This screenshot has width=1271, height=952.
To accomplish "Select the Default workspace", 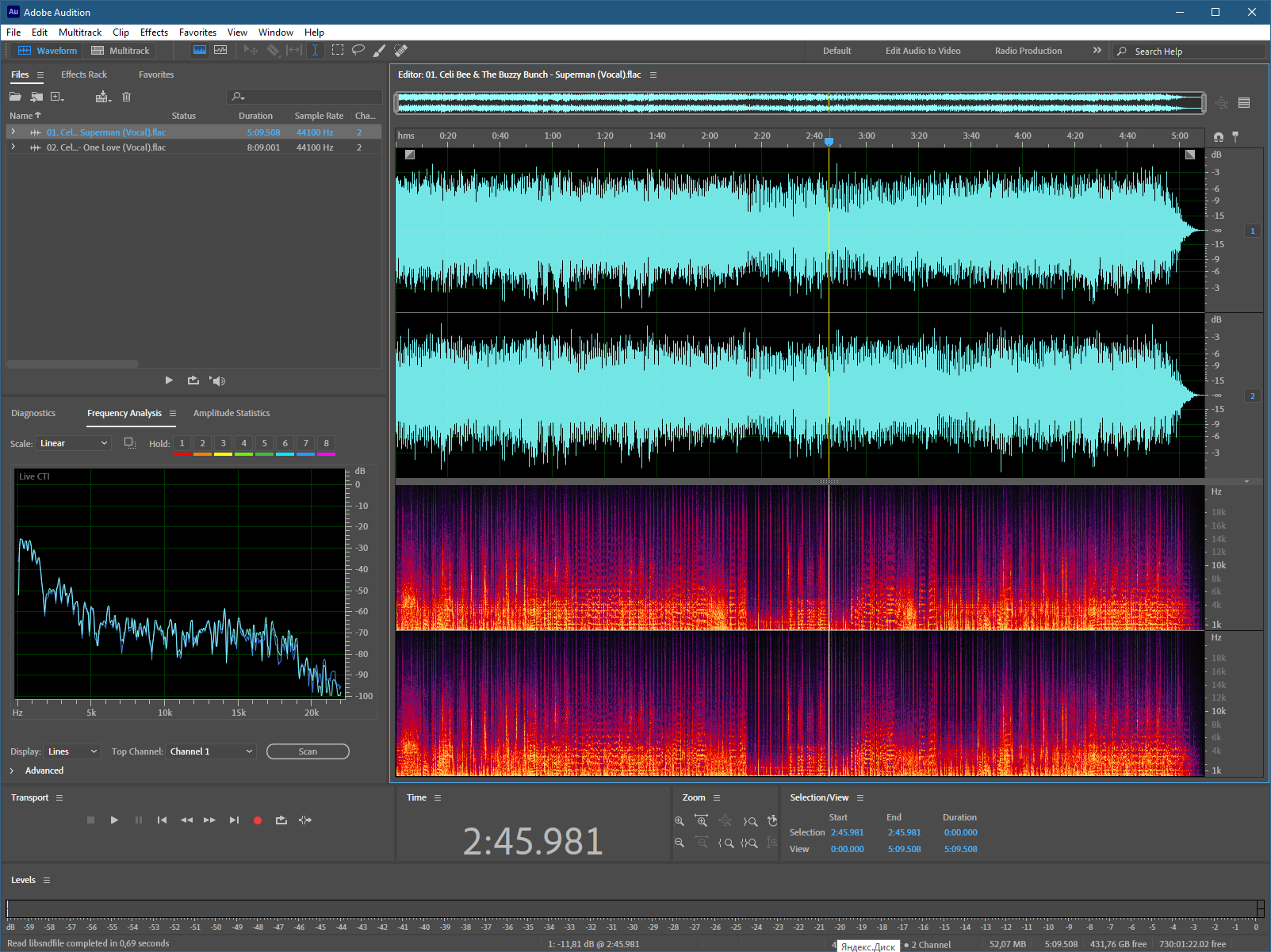I will [836, 51].
